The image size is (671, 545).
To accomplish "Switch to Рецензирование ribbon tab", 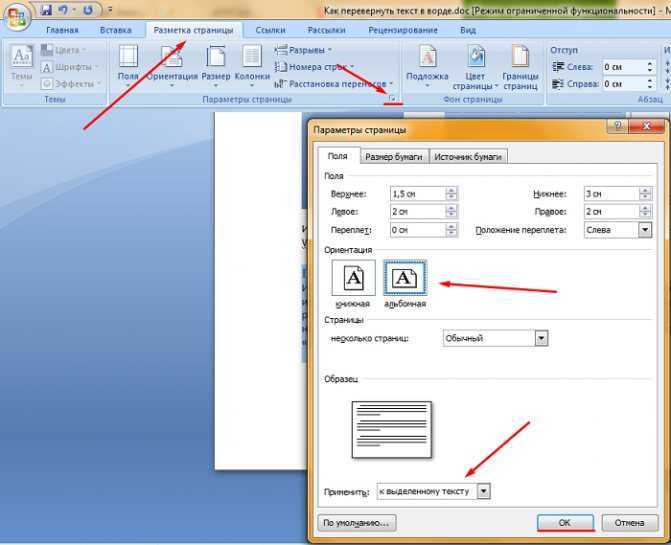I will click(403, 30).
